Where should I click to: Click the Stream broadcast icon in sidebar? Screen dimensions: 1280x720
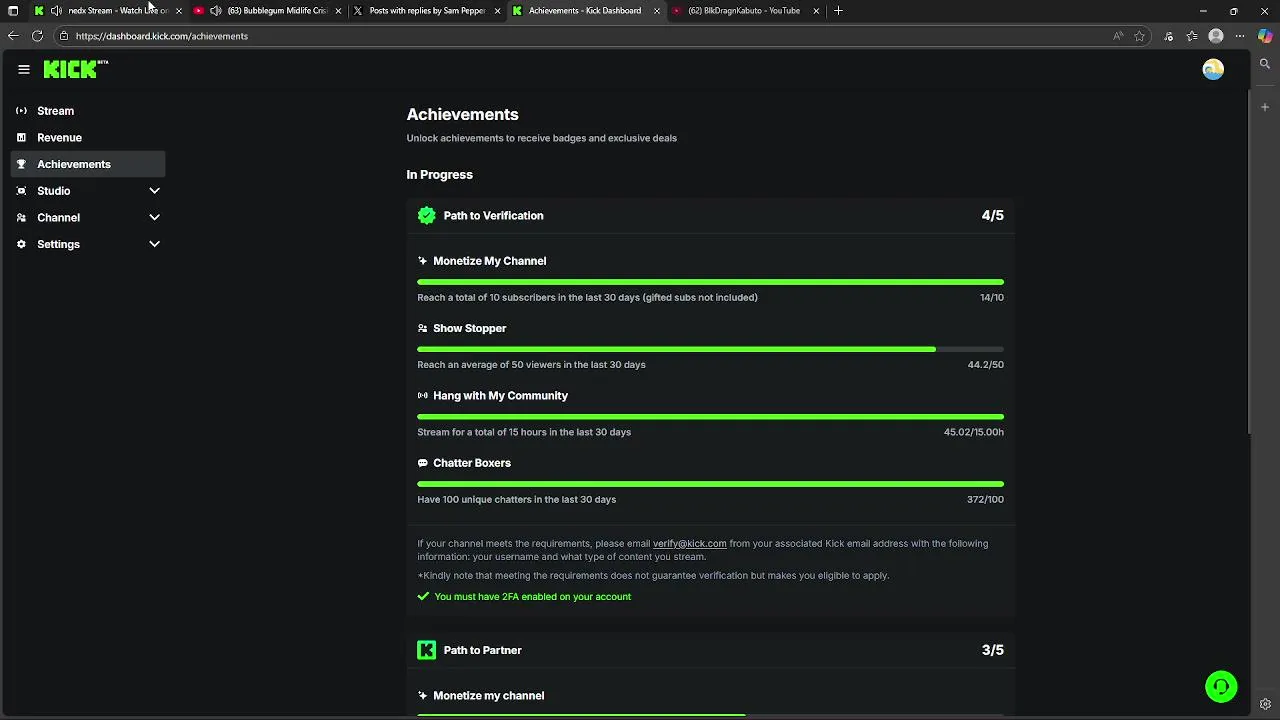pyautogui.click(x=21, y=111)
